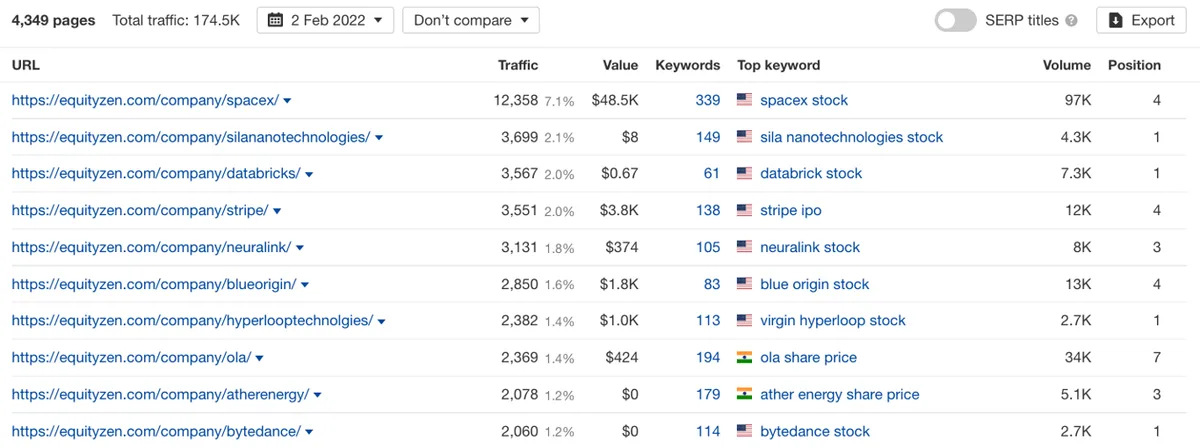The image size is (1200, 448).
Task: Sort by the URL column header
Action: coord(26,65)
